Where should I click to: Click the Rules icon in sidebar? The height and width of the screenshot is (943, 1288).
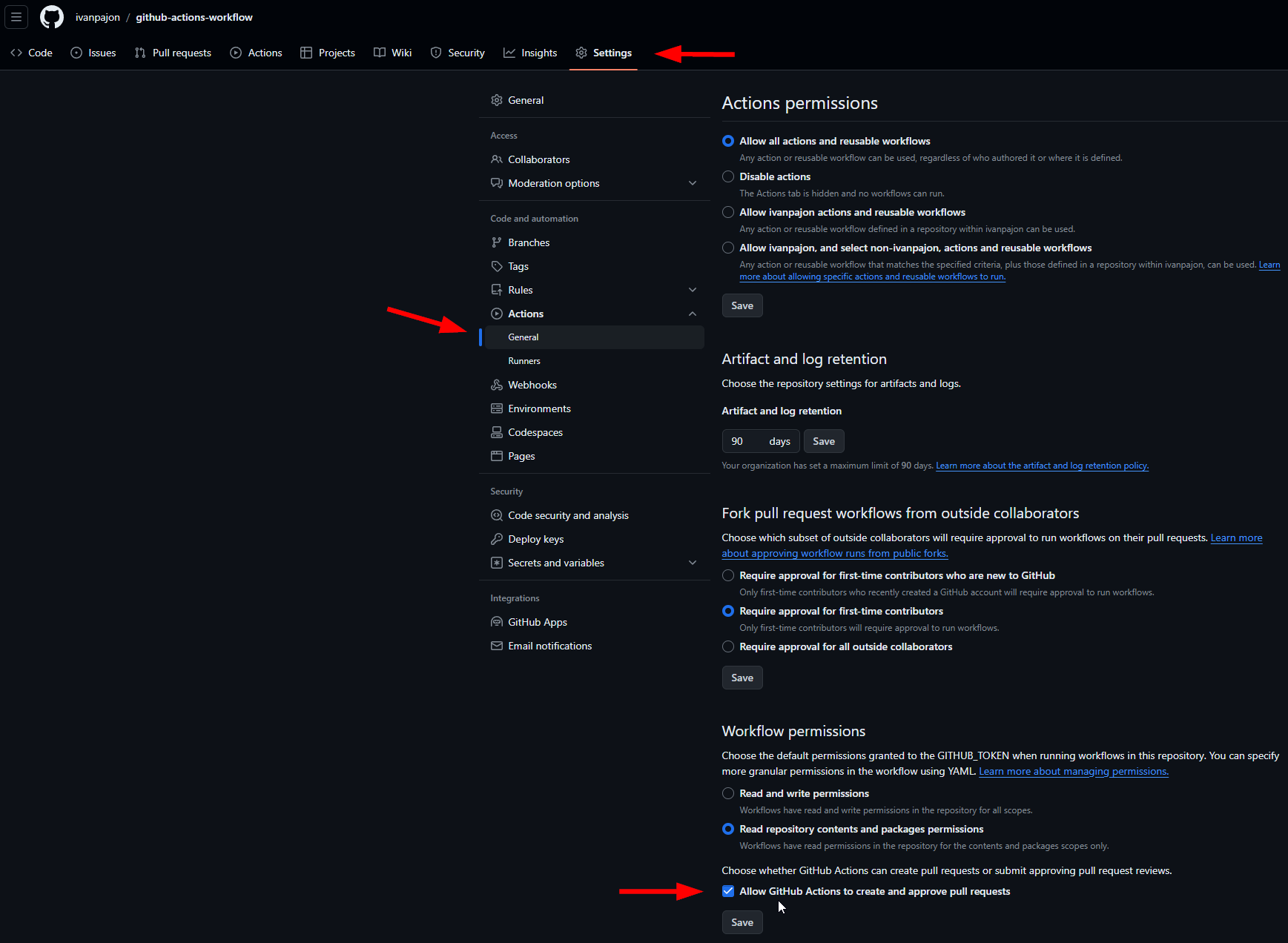(x=497, y=290)
